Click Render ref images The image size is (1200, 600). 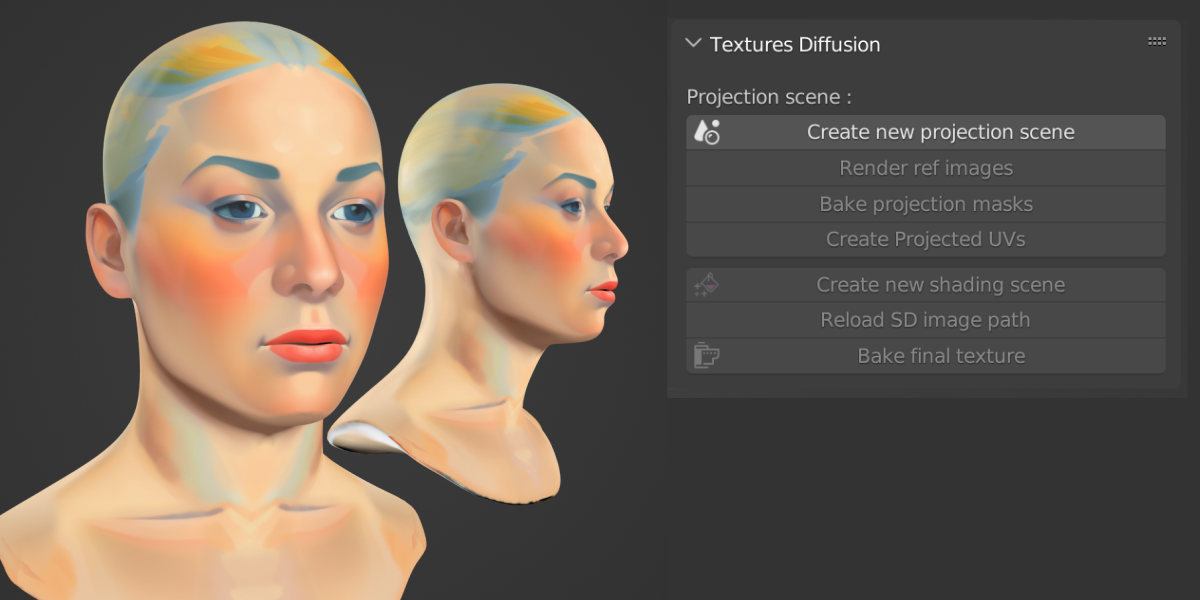tap(925, 167)
